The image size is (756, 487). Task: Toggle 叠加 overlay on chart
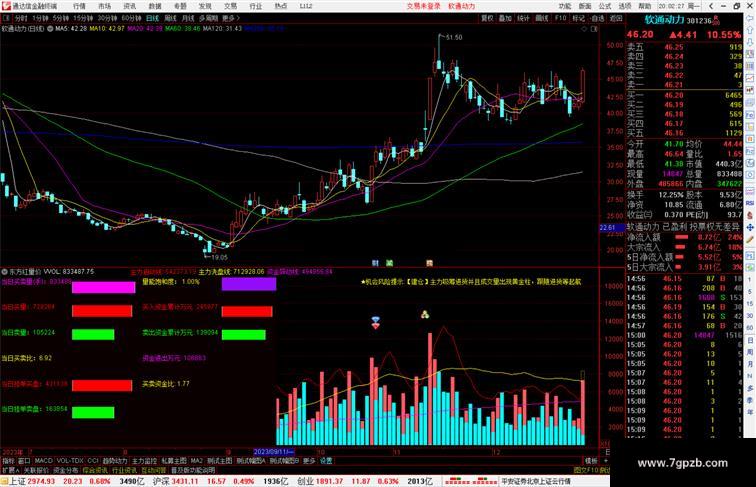(505, 18)
